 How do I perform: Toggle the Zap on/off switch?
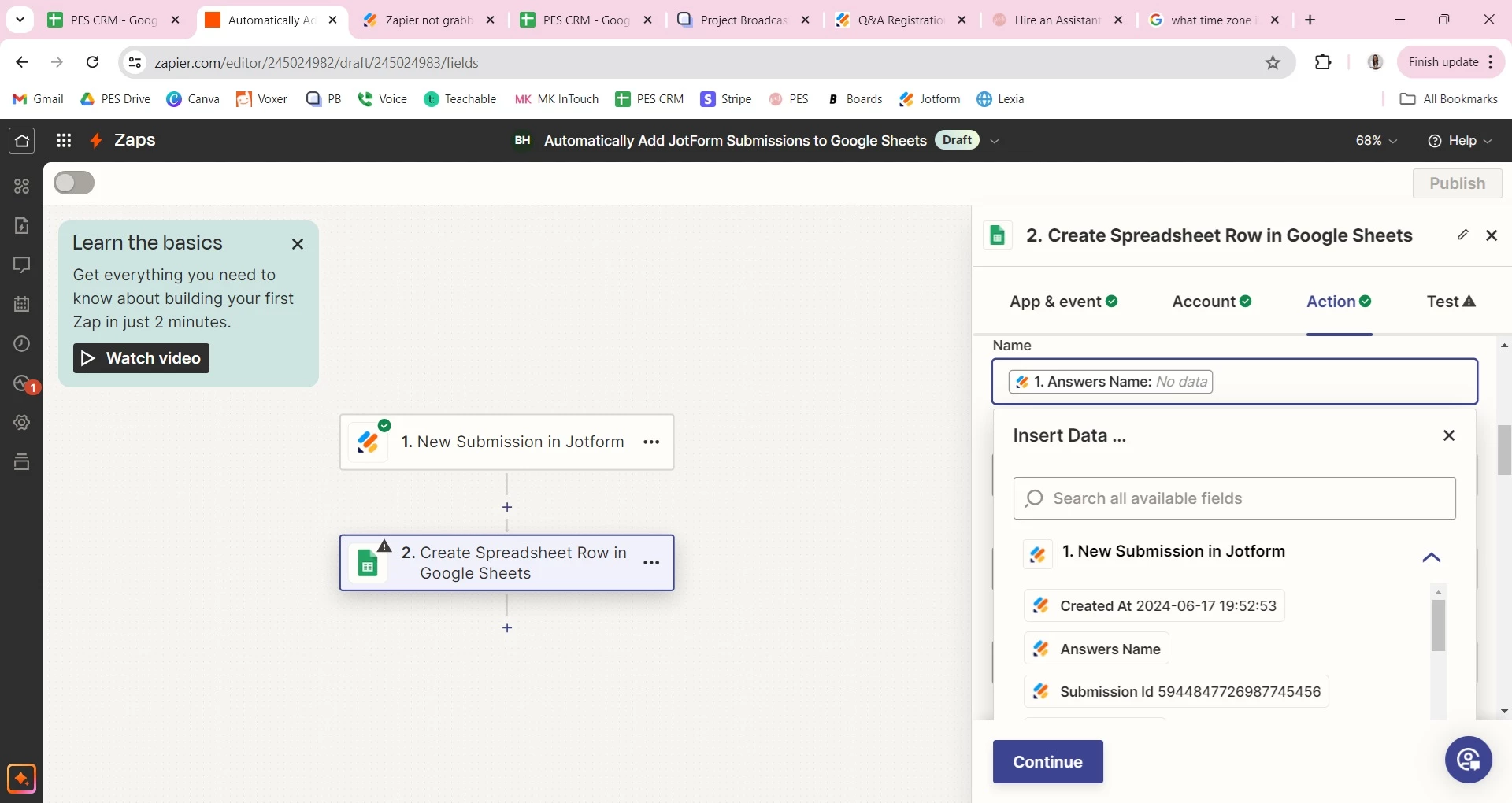click(74, 183)
